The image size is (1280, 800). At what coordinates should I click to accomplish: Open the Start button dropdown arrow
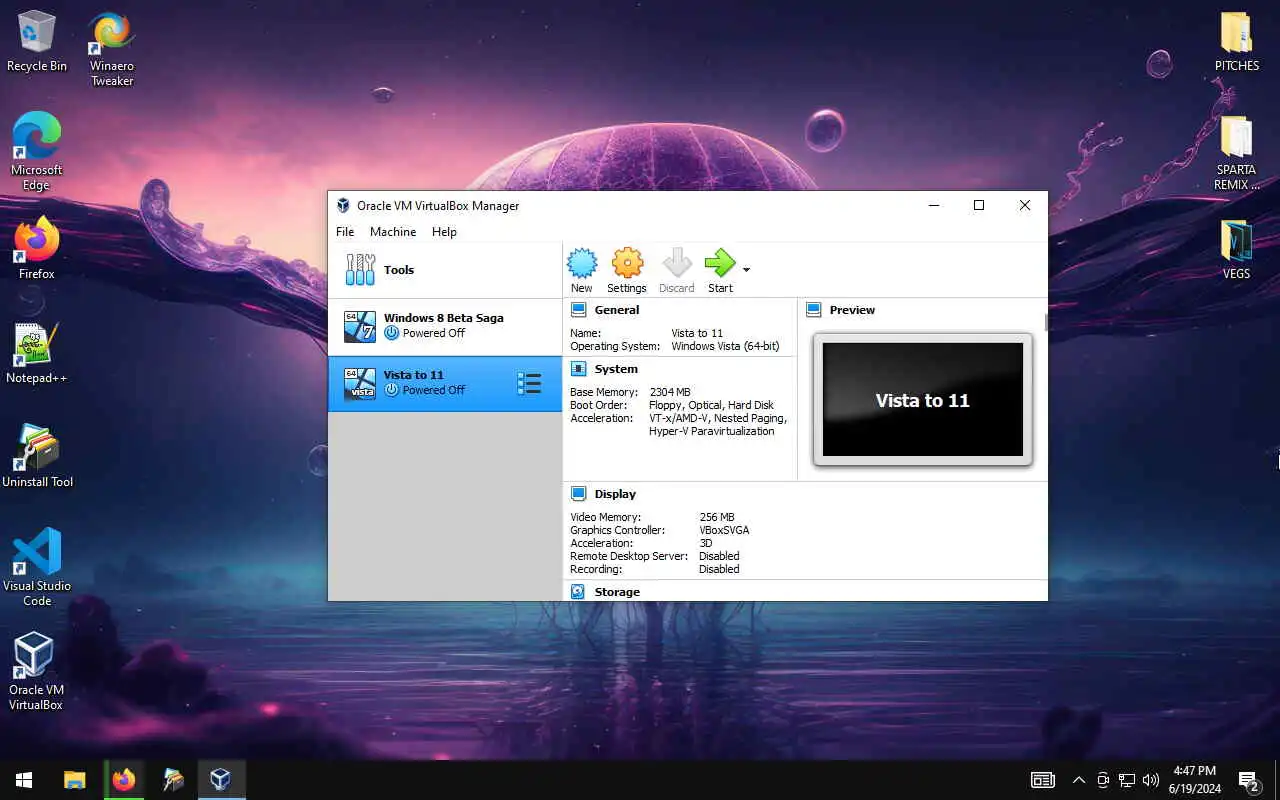point(746,269)
